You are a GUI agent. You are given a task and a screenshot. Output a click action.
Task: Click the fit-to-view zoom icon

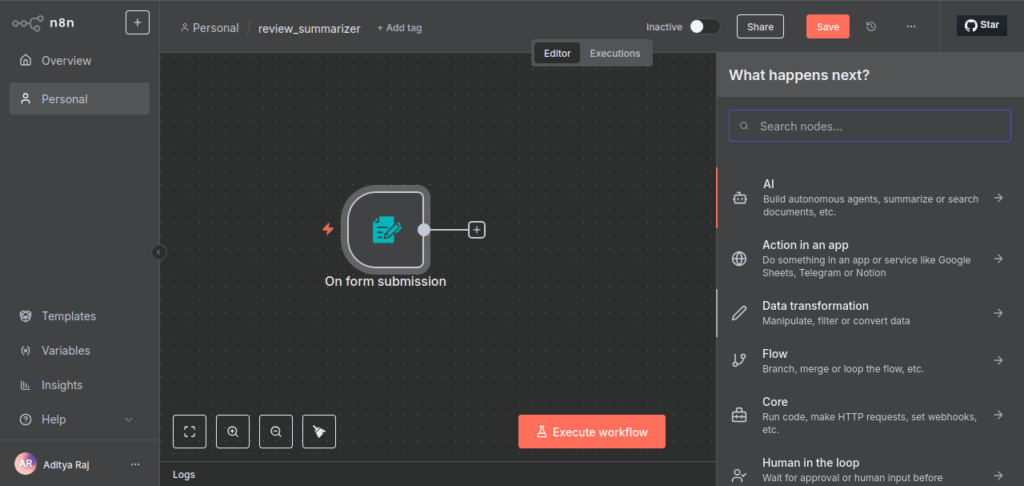[189, 431]
